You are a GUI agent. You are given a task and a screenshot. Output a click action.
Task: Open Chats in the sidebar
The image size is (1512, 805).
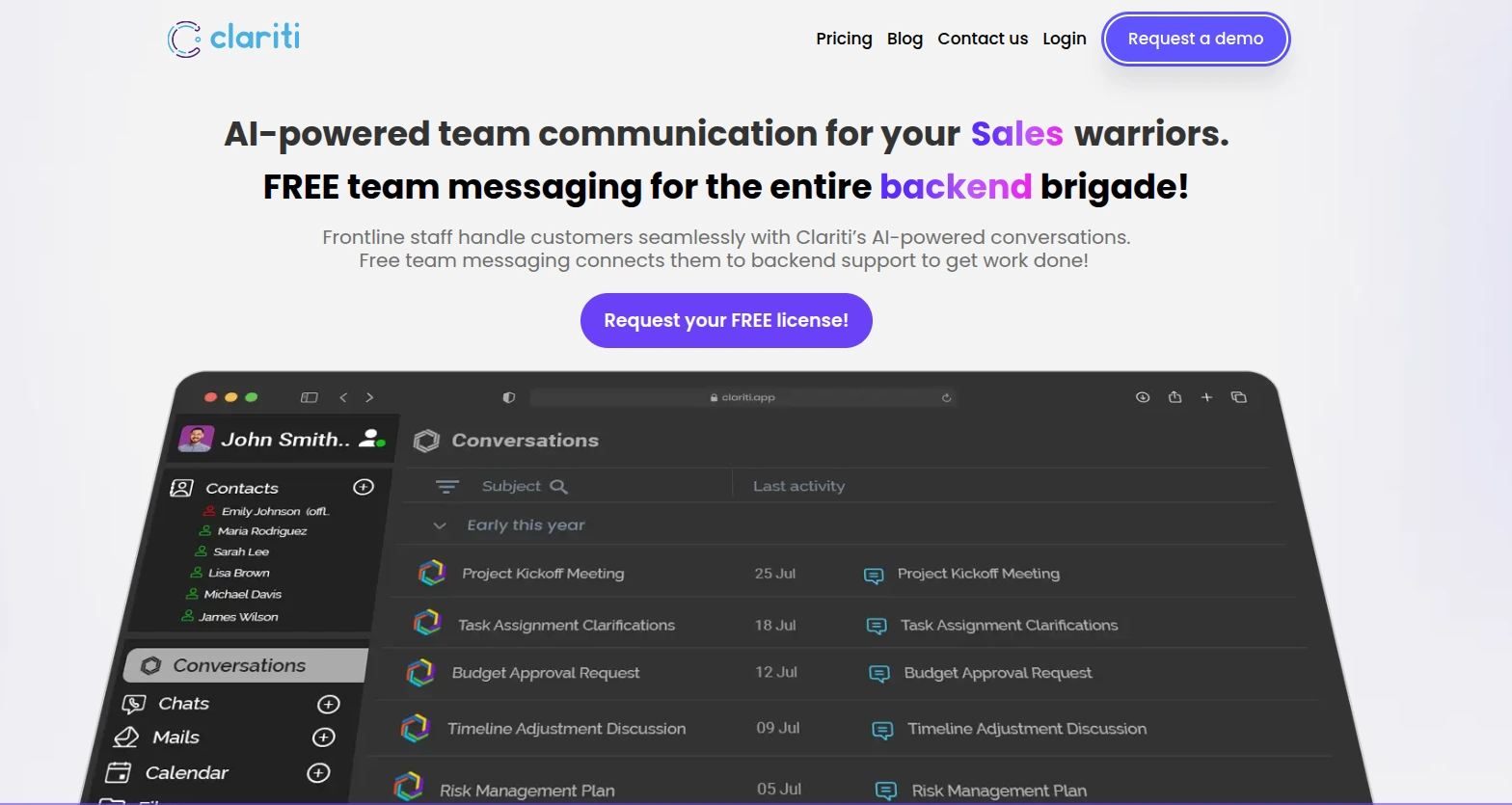[x=183, y=704]
